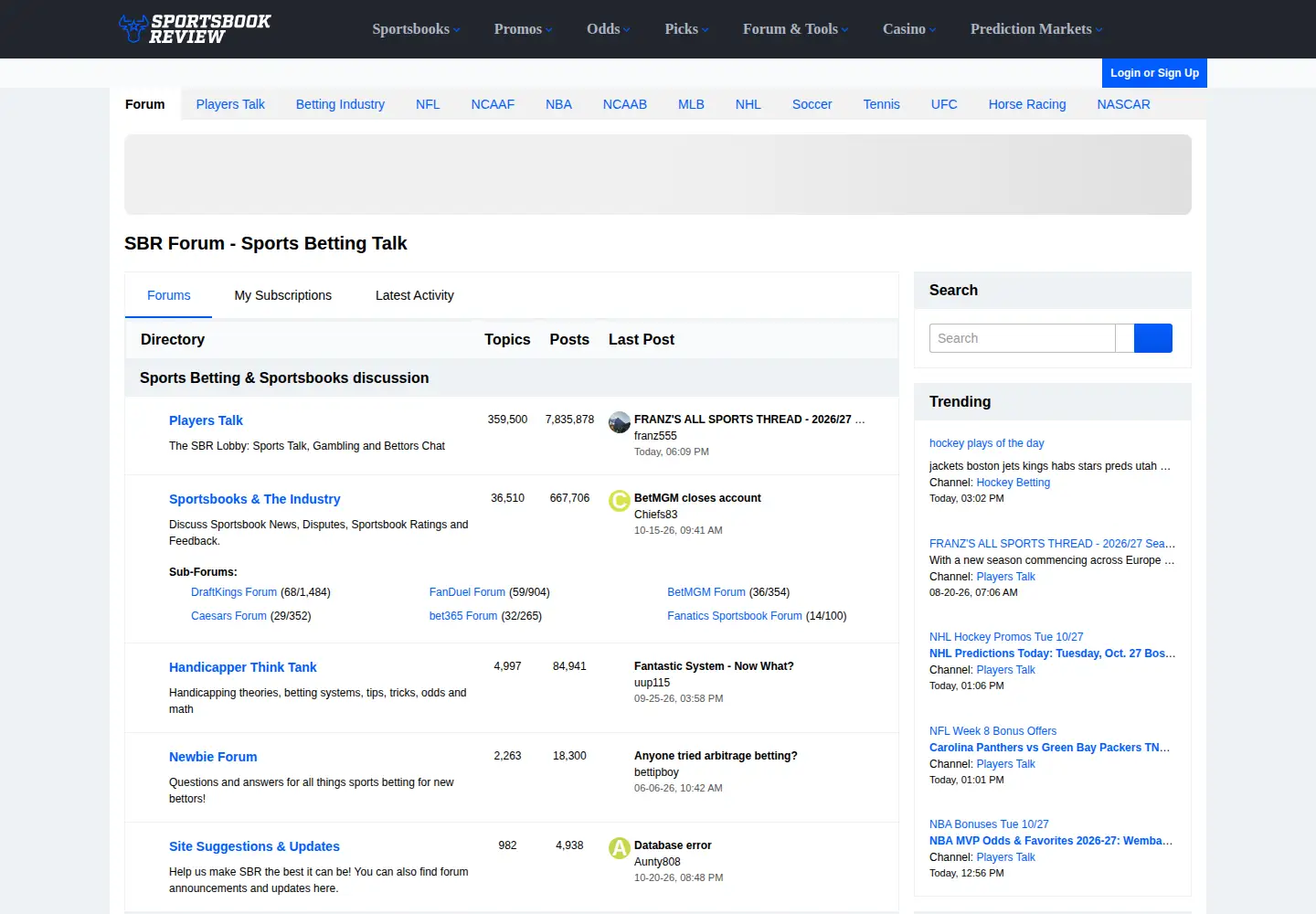This screenshot has width=1316, height=914.
Task: Click into the Search input field
Action: (1022, 338)
